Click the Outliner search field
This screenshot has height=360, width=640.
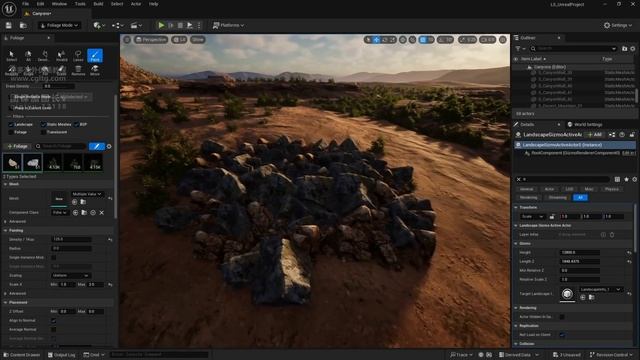click(573, 49)
